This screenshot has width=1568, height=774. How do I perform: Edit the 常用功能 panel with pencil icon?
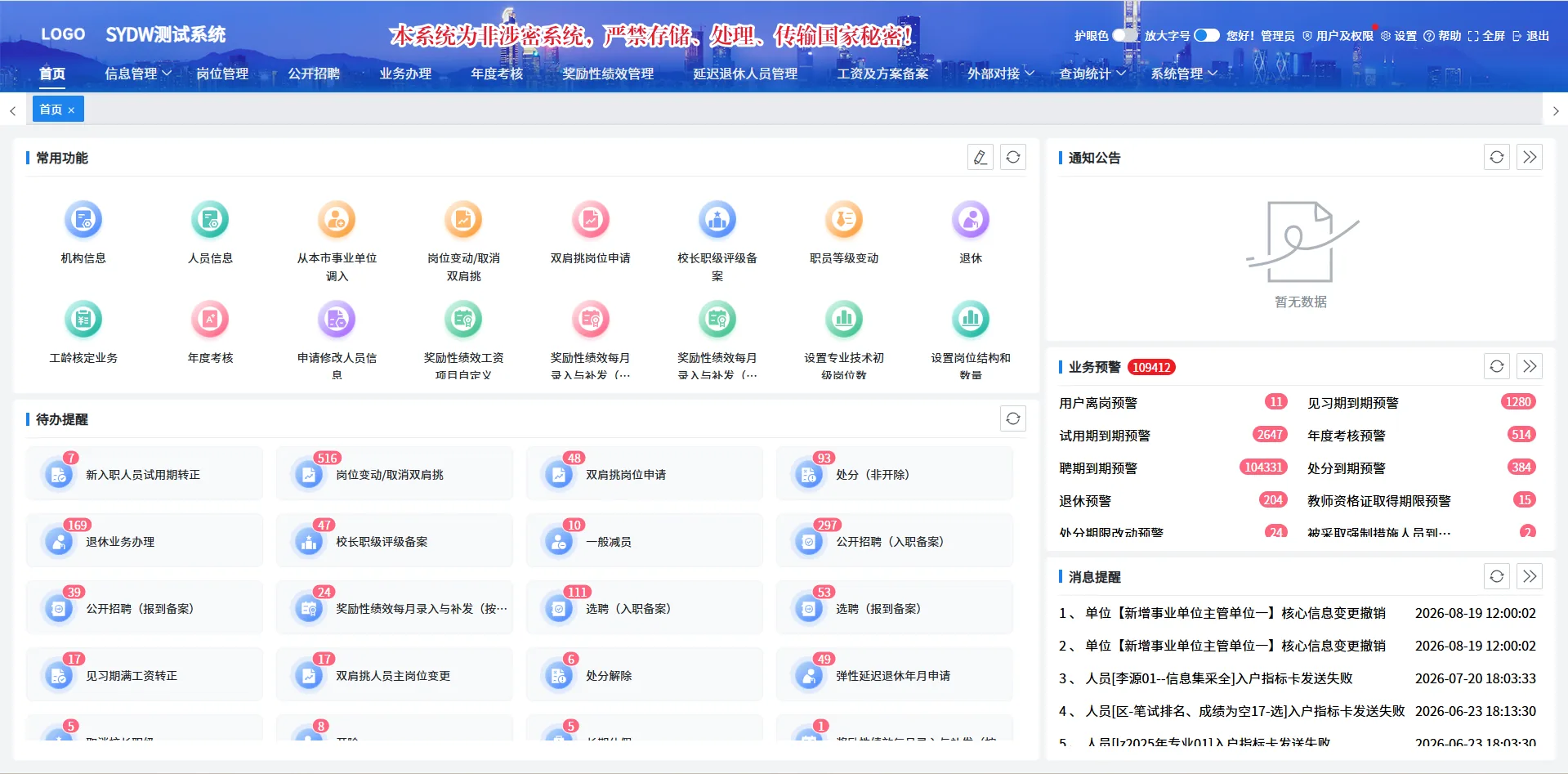[x=981, y=157]
